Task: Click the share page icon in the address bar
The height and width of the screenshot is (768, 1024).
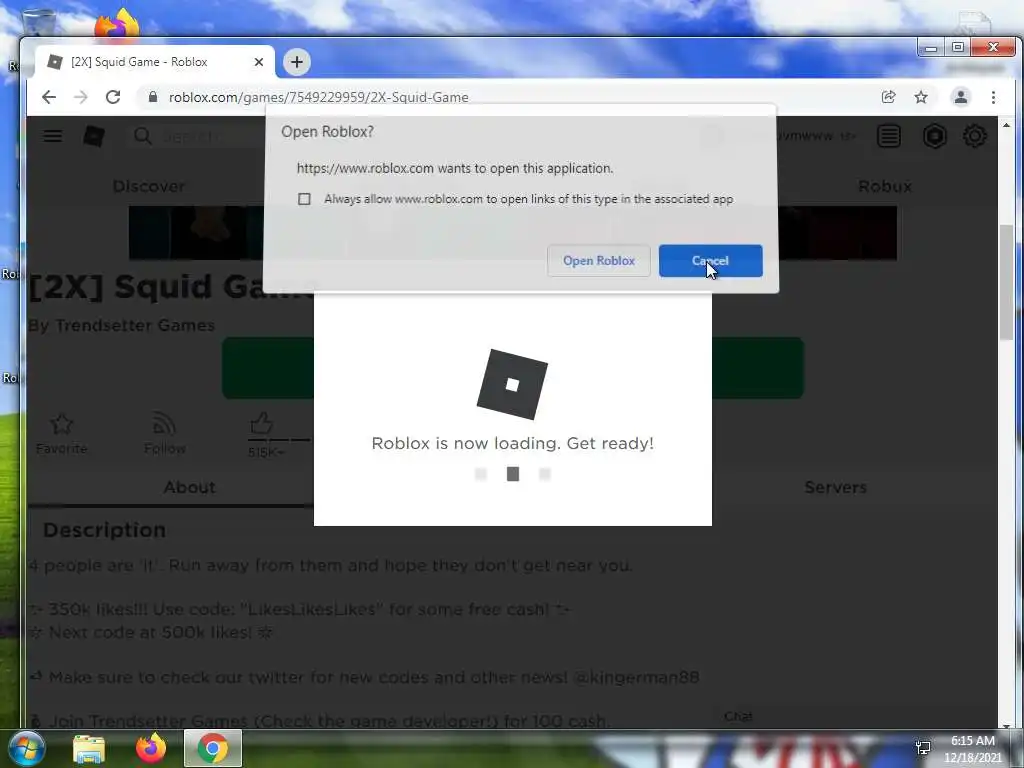Action: (888, 97)
